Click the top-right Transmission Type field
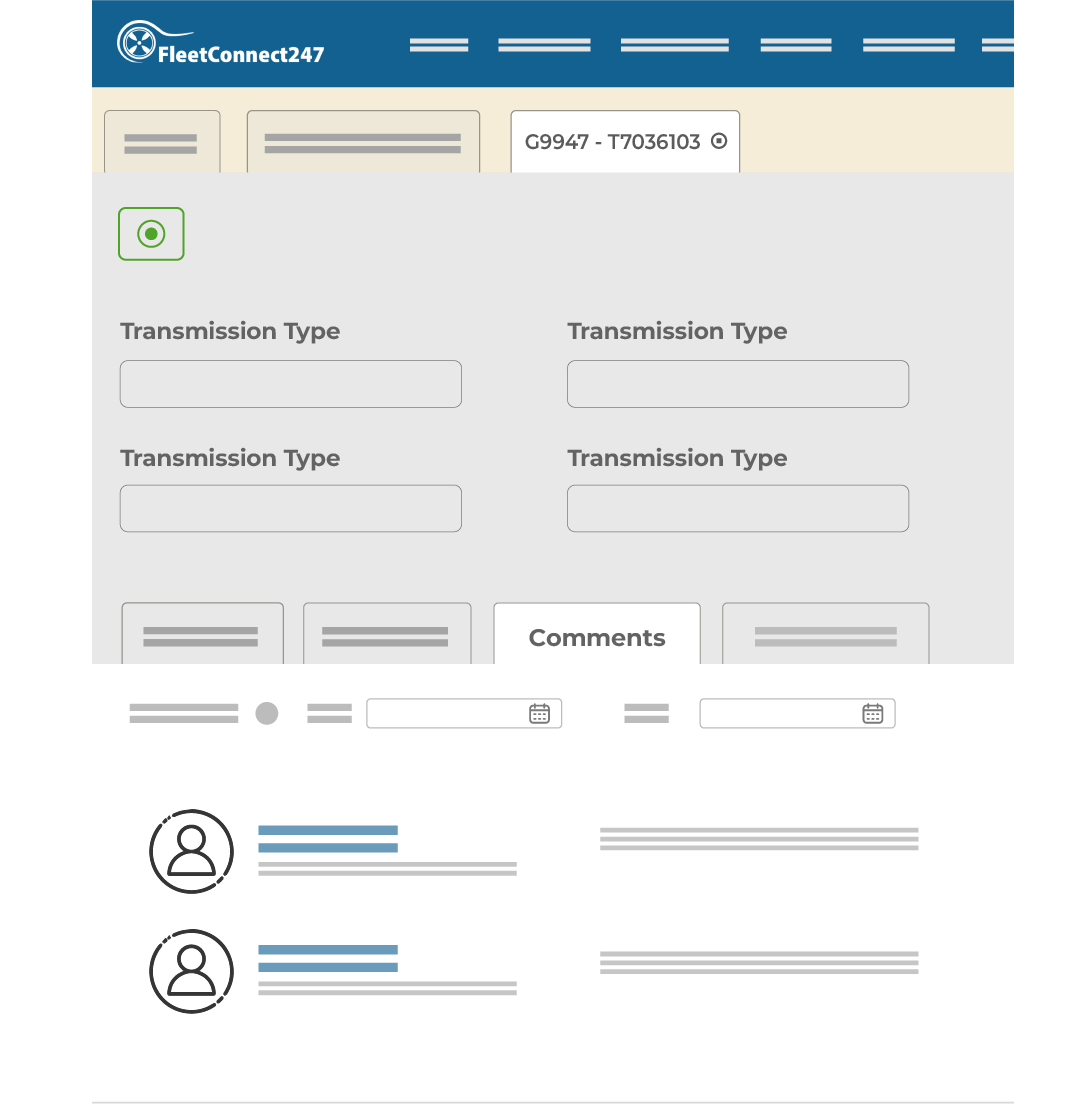 coord(737,384)
